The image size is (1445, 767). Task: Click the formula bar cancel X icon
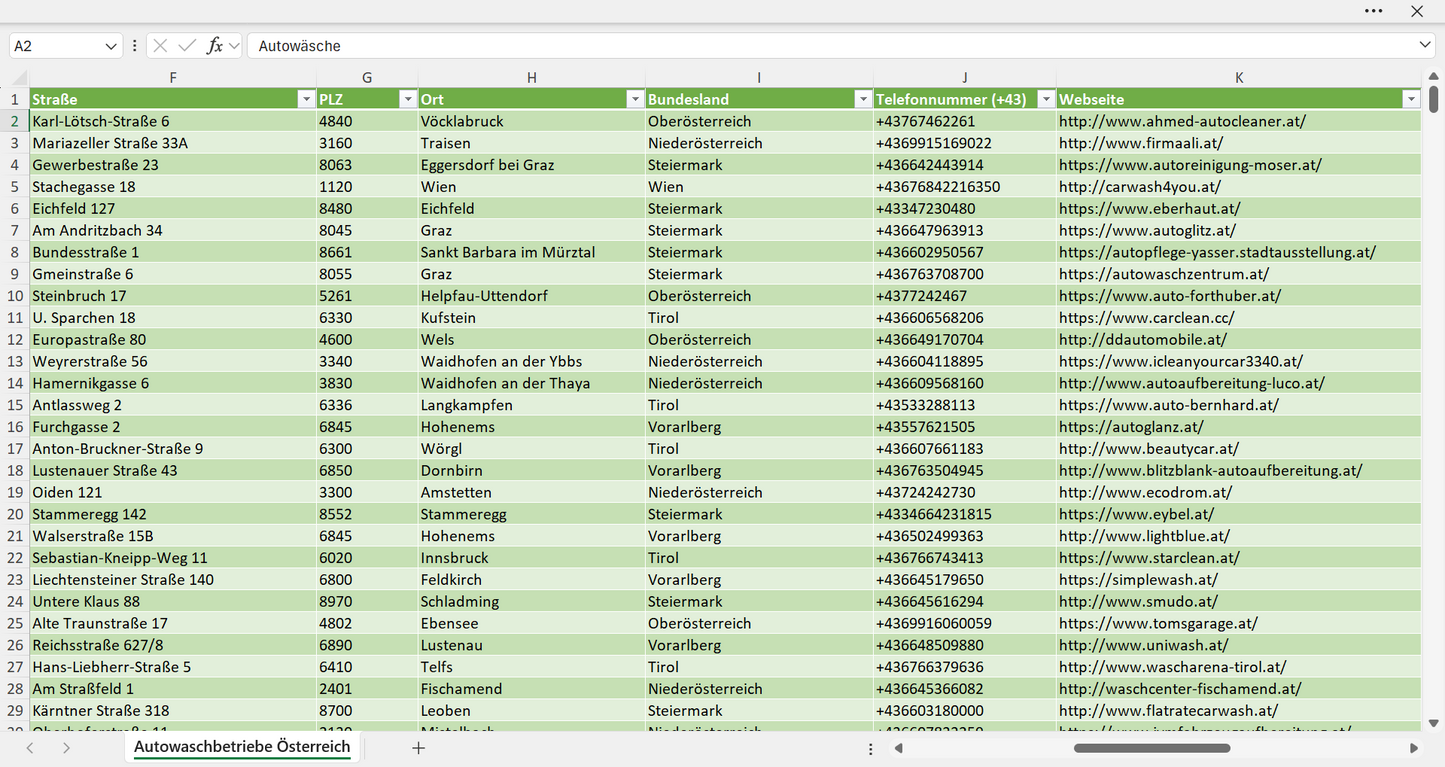[160, 46]
